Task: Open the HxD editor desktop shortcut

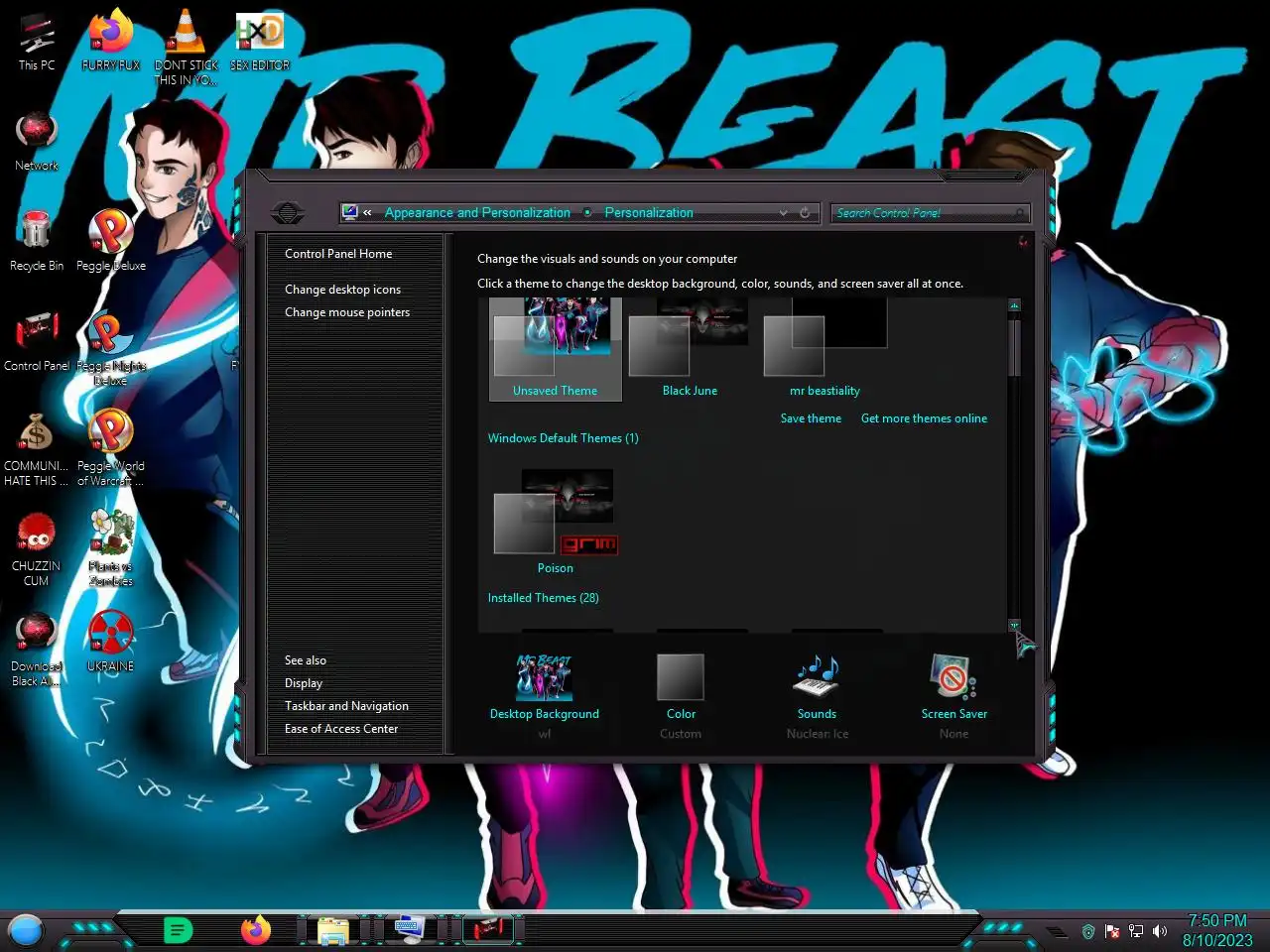Action: tap(260, 43)
